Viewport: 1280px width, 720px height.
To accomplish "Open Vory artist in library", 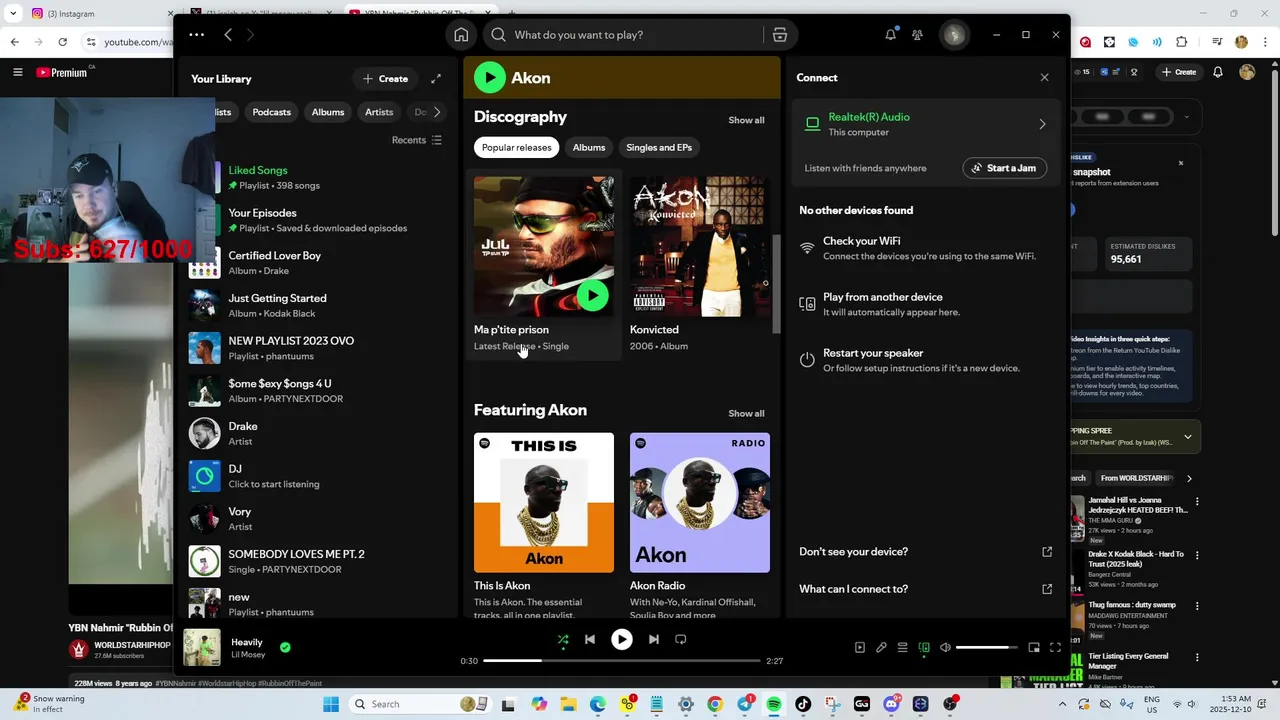I will [x=316, y=519].
